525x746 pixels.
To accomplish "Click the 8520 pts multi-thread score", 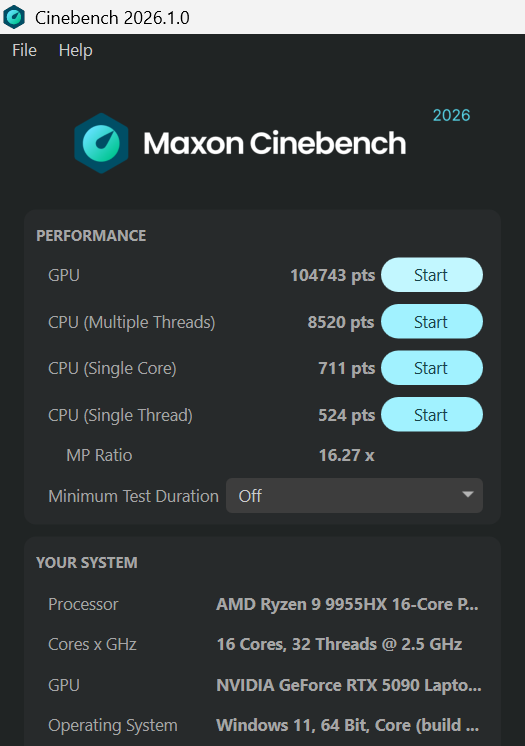I will pos(341,322).
